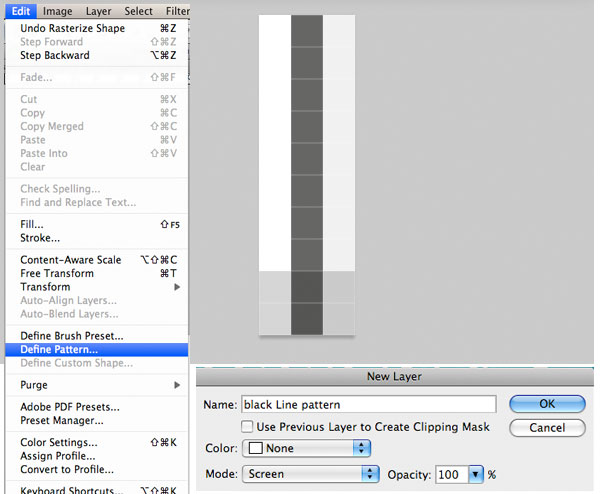Click the layer Name text field
This screenshot has width=600, height=494.
tap(369, 404)
